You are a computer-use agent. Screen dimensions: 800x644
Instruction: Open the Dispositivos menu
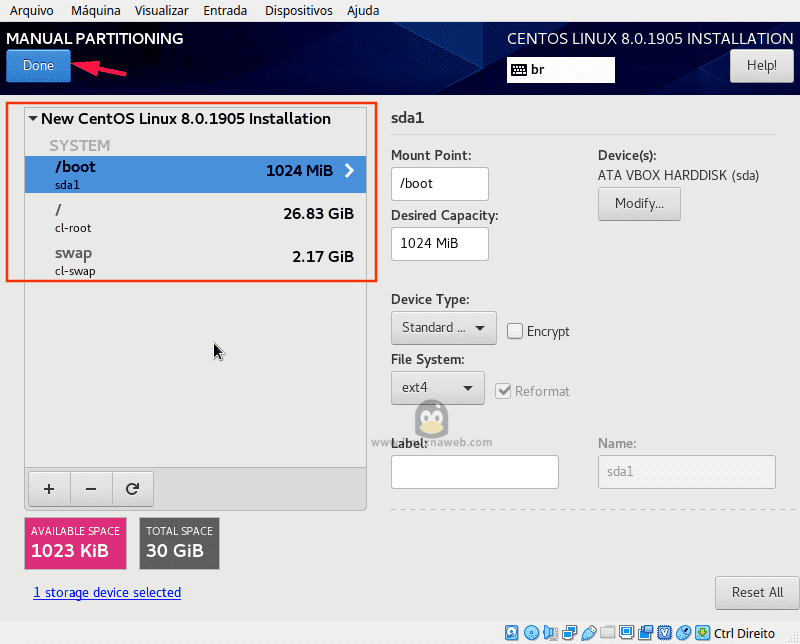pos(298,11)
